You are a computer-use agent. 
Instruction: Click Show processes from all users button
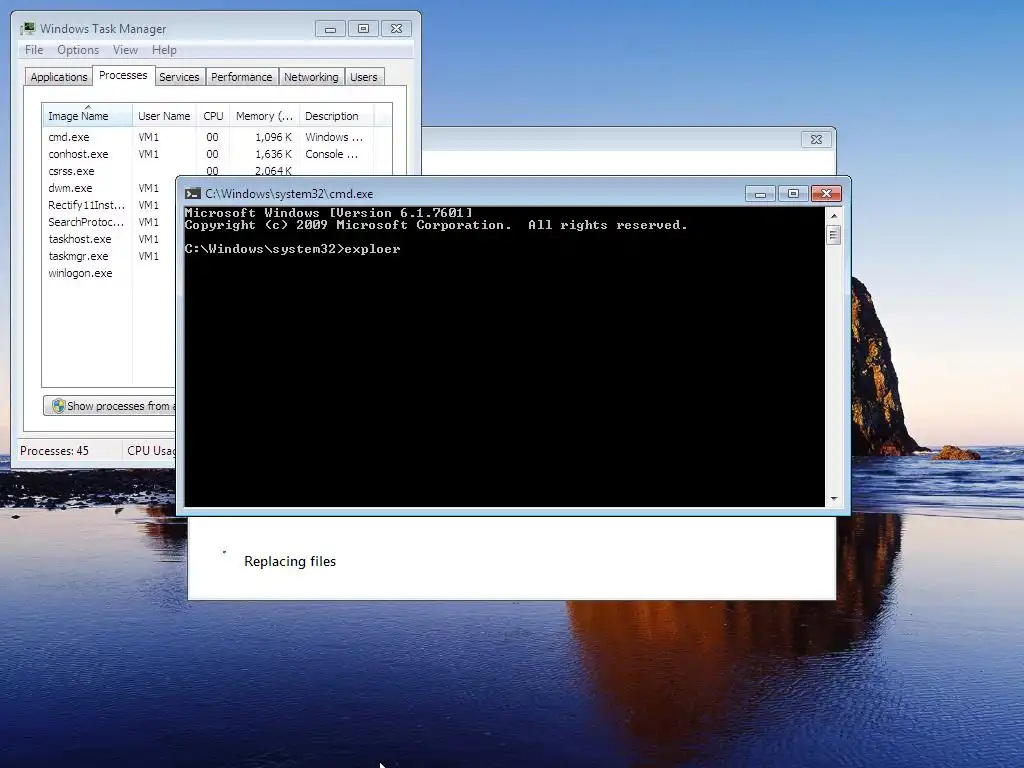point(110,406)
